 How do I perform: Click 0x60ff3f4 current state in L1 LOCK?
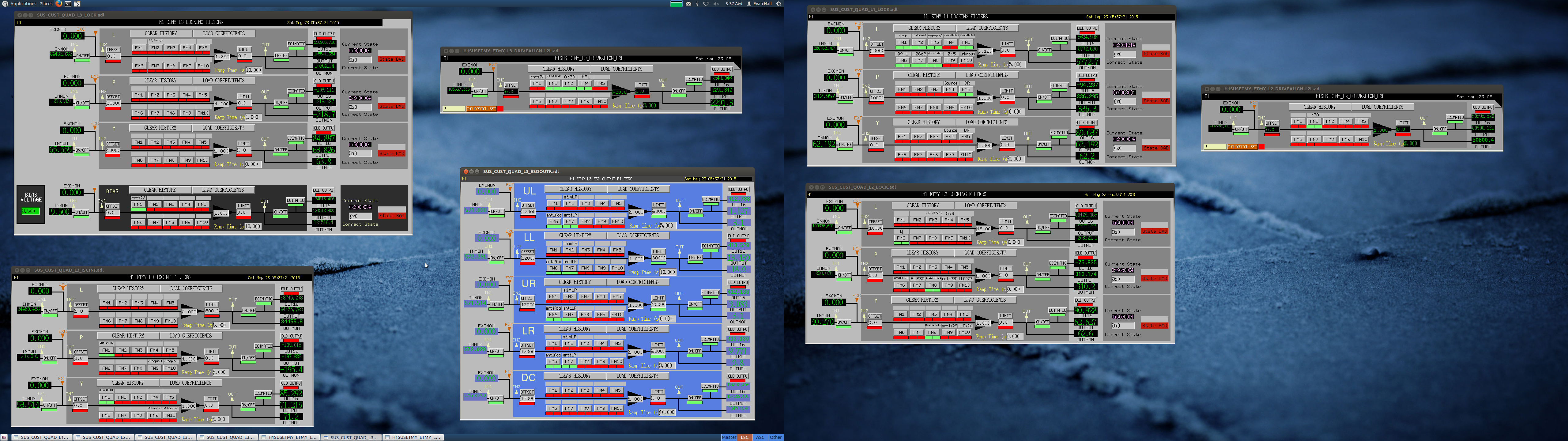click(x=1124, y=45)
